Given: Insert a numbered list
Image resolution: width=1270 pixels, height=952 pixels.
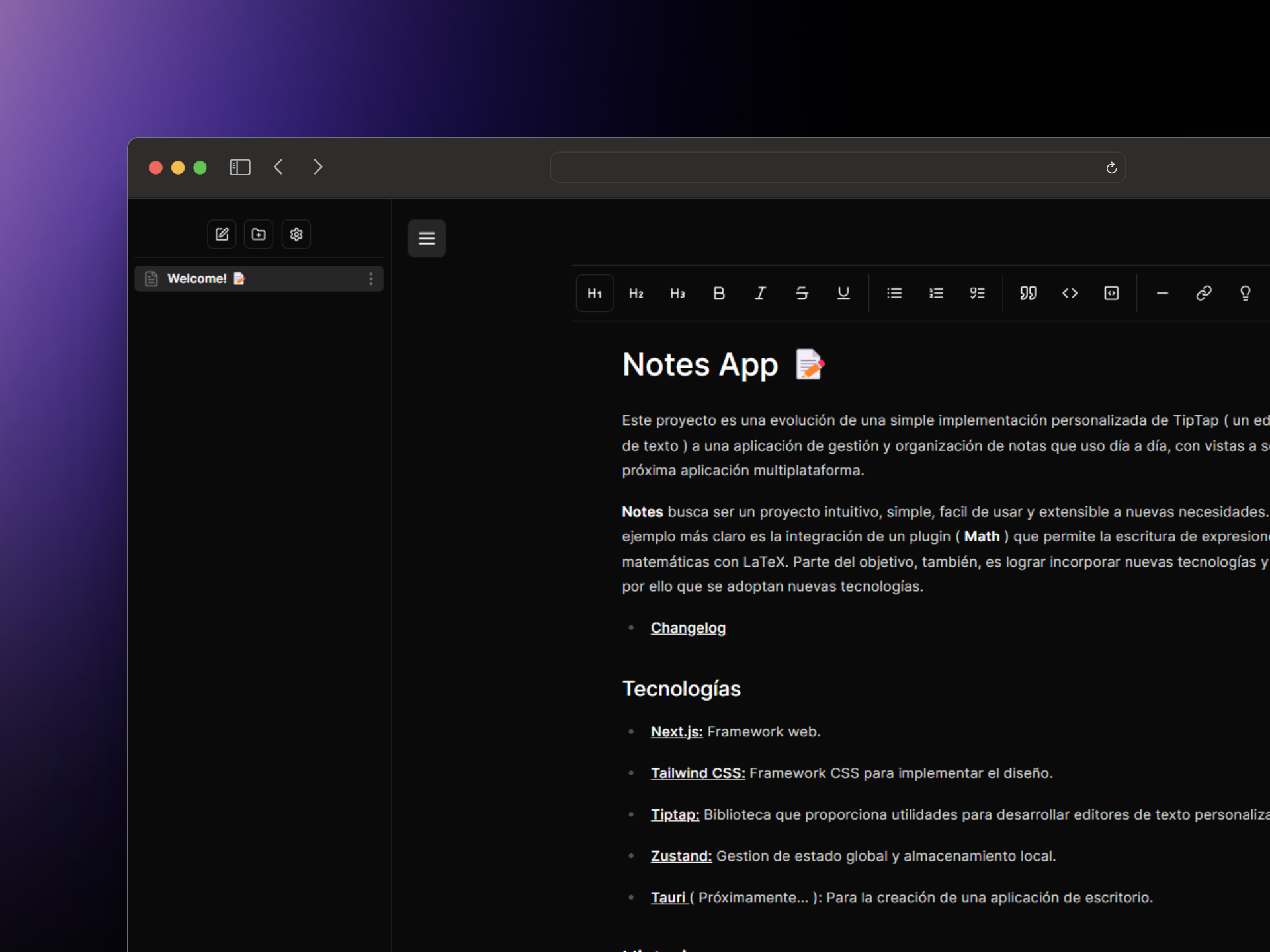Looking at the screenshot, I should (936, 293).
